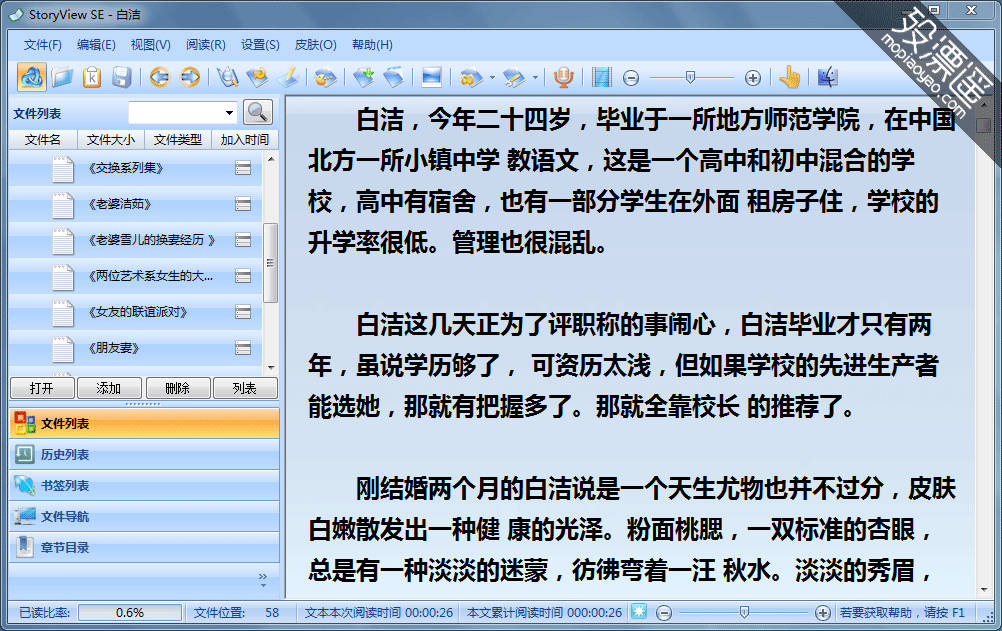Open dropdown arrow next to pen tag icon
Screen dimensions: 1002x631
(x=535, y=78)
